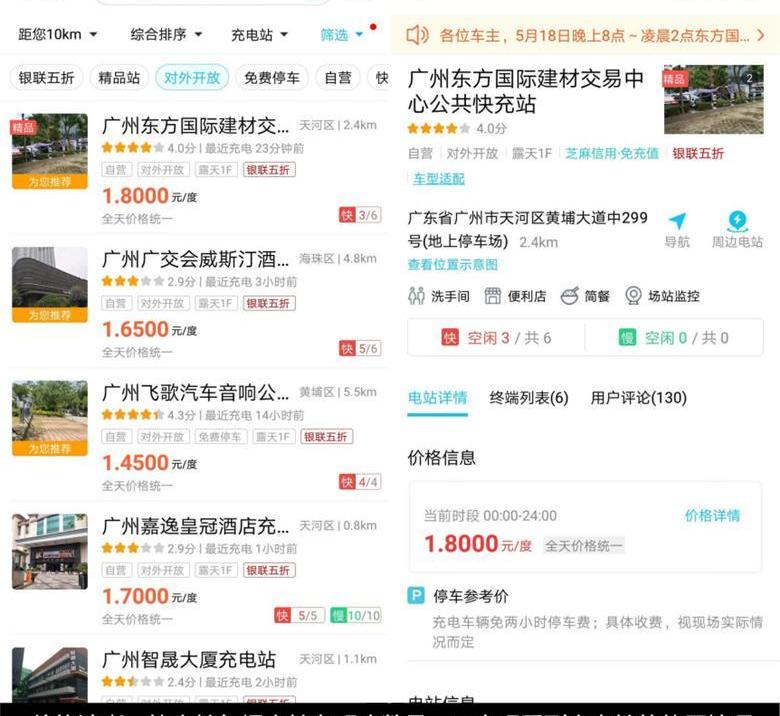Tap the 场站监控 station monitoring icon
780x716 pixels.
[x=633, y=296]
